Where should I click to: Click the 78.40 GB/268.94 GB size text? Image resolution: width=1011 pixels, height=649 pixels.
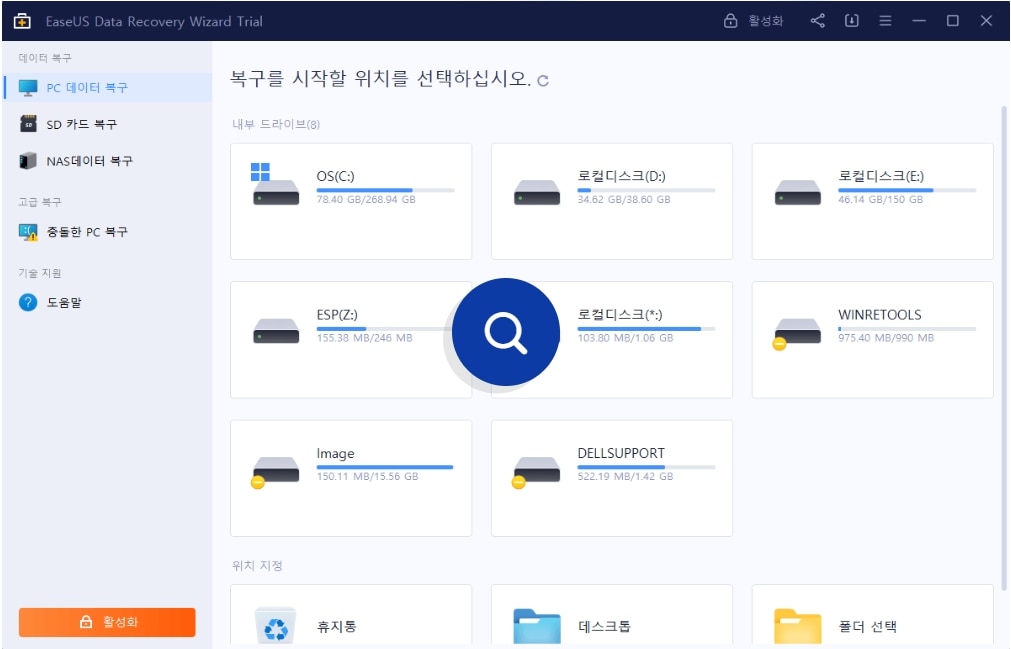[x=366, y=200]
